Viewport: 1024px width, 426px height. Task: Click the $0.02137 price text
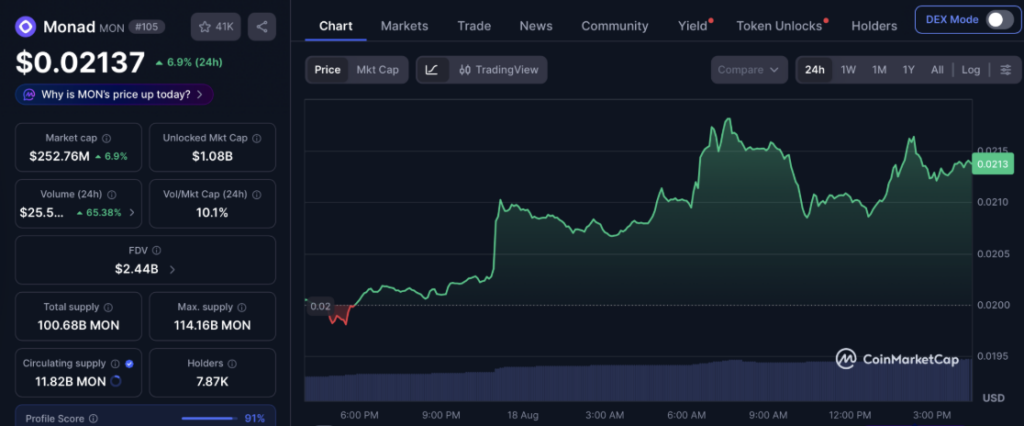coord(80,63)
